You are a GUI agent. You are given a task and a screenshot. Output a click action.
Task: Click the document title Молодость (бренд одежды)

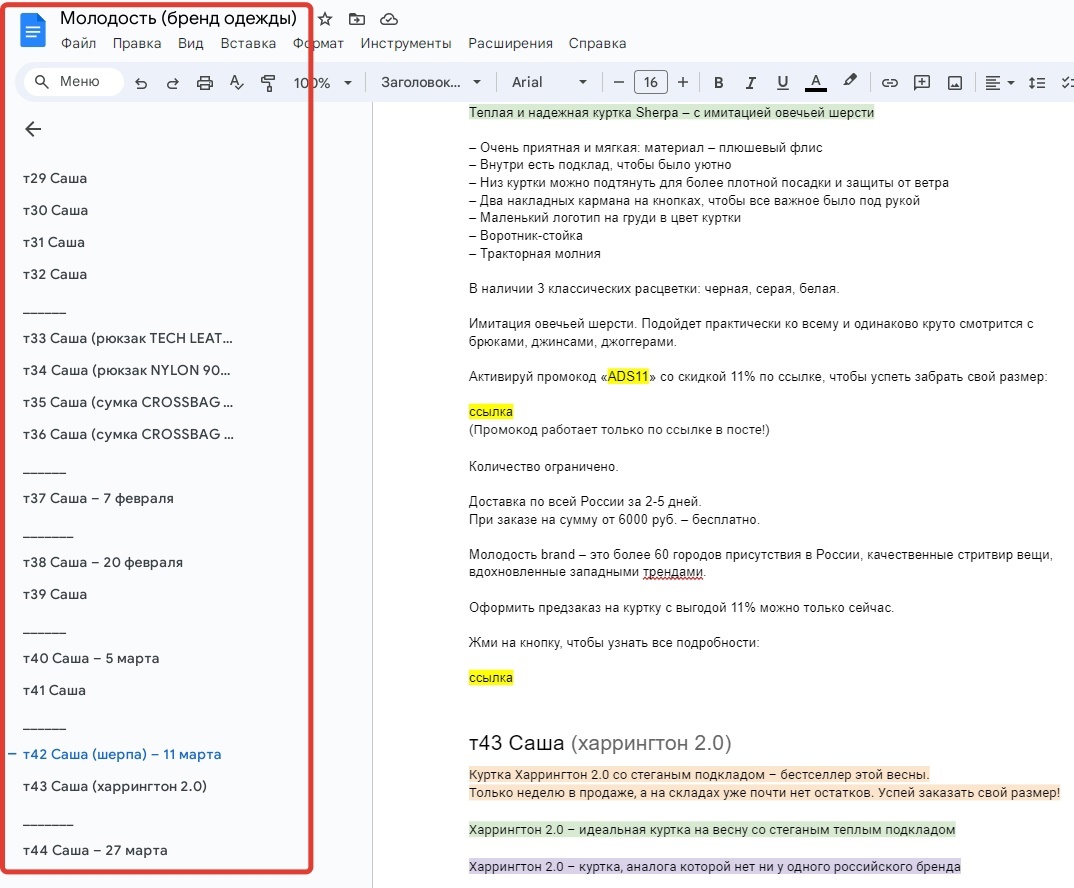point(178,18)
